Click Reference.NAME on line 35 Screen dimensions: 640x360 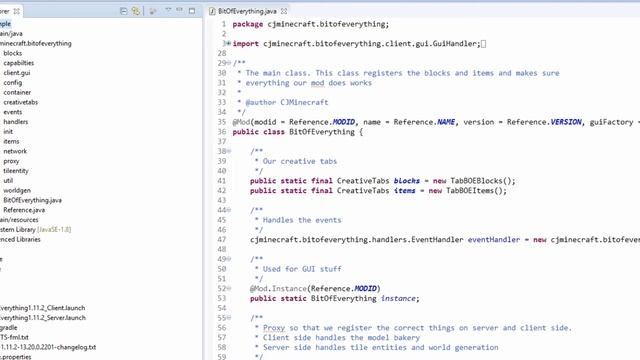point(424,122)
